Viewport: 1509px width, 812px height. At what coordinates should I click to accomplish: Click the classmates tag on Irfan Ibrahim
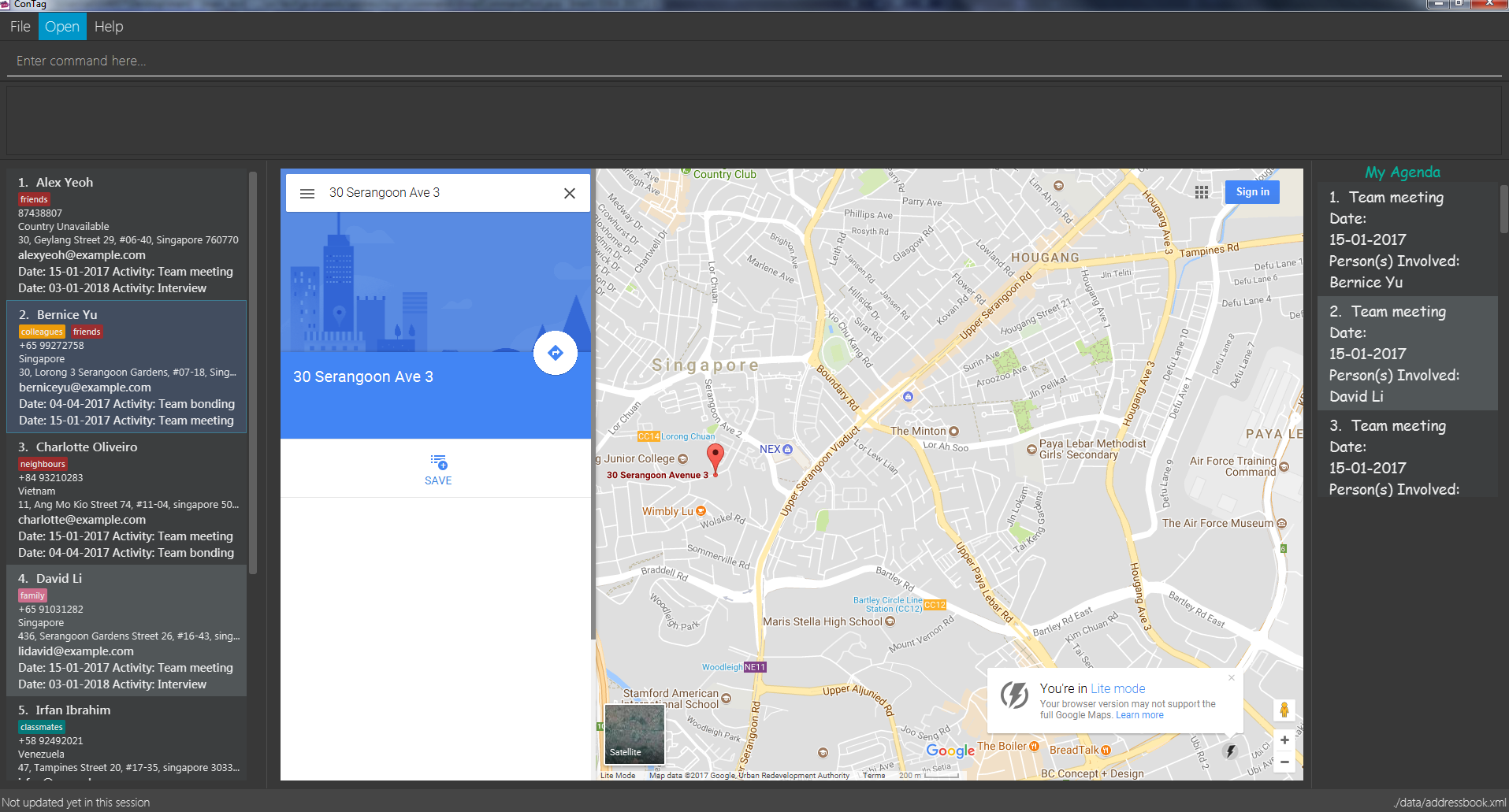[x=41, y=727]
